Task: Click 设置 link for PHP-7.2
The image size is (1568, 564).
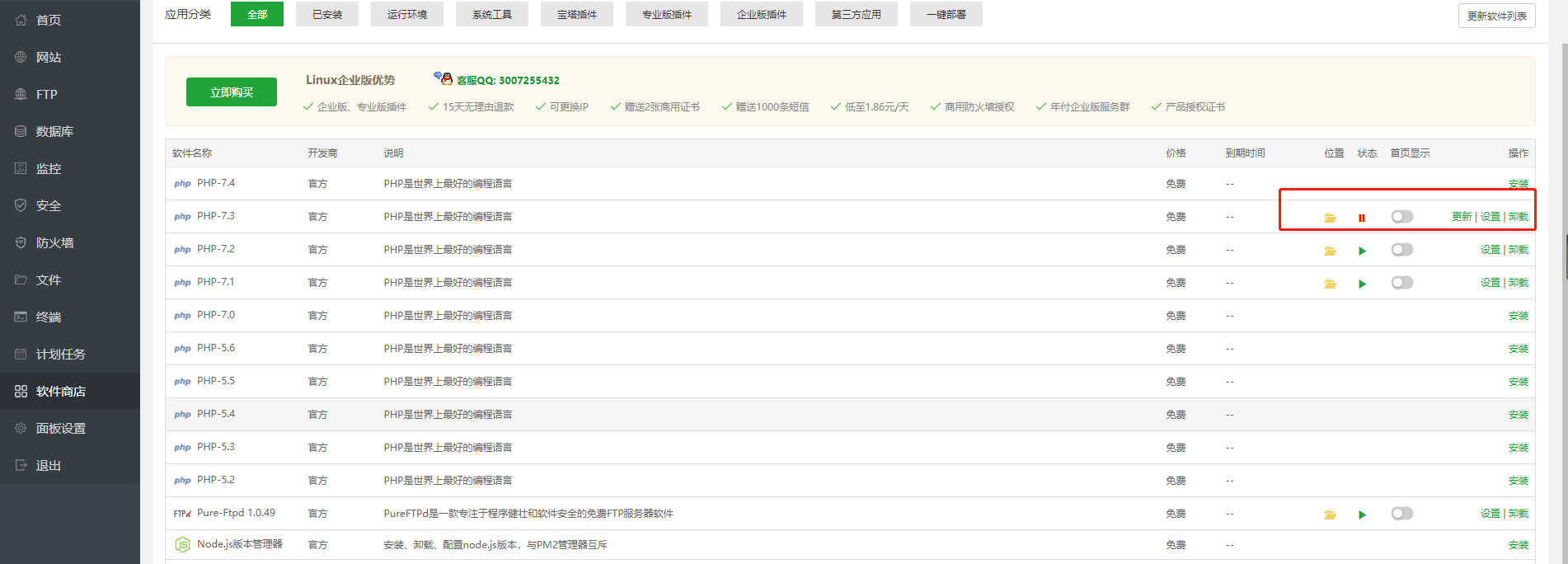Action: click(1491, 250)
